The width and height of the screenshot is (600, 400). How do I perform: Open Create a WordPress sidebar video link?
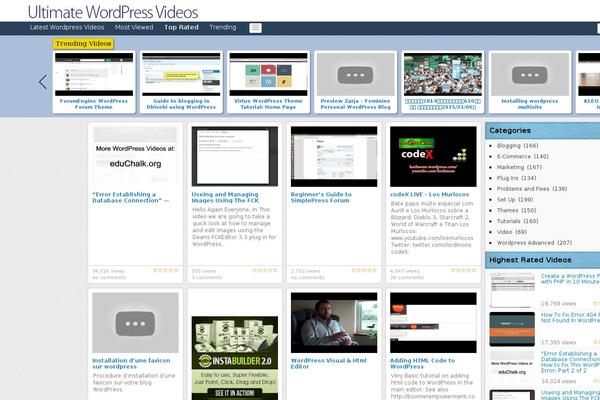pos(570,279)
